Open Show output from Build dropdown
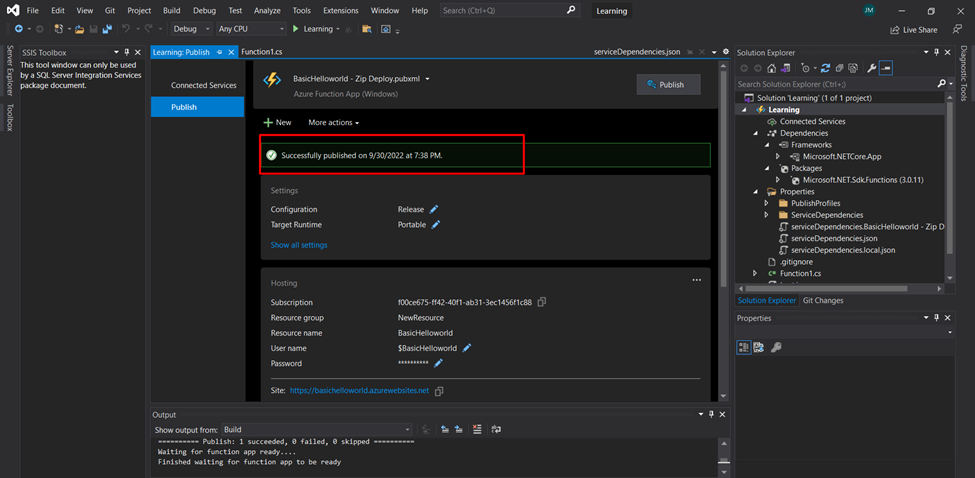This screenshot has height=478, width=975. tap(317, 430)
